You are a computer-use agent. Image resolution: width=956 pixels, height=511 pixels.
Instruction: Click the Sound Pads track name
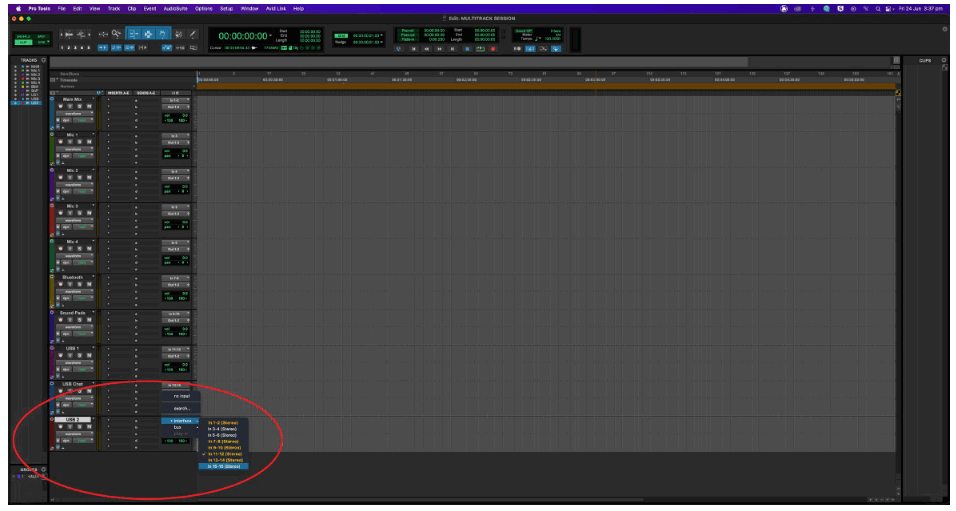[73, 313]
